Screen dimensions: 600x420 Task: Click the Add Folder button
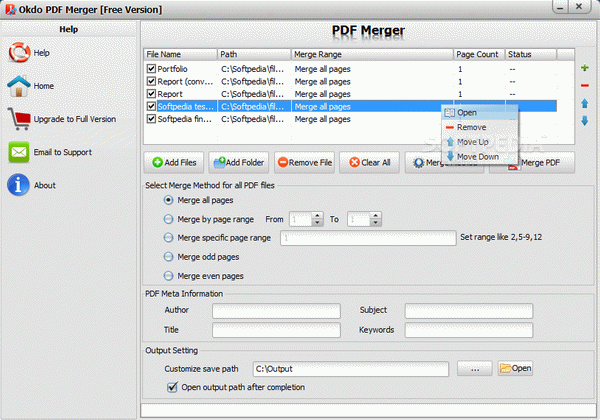(239, 163)
